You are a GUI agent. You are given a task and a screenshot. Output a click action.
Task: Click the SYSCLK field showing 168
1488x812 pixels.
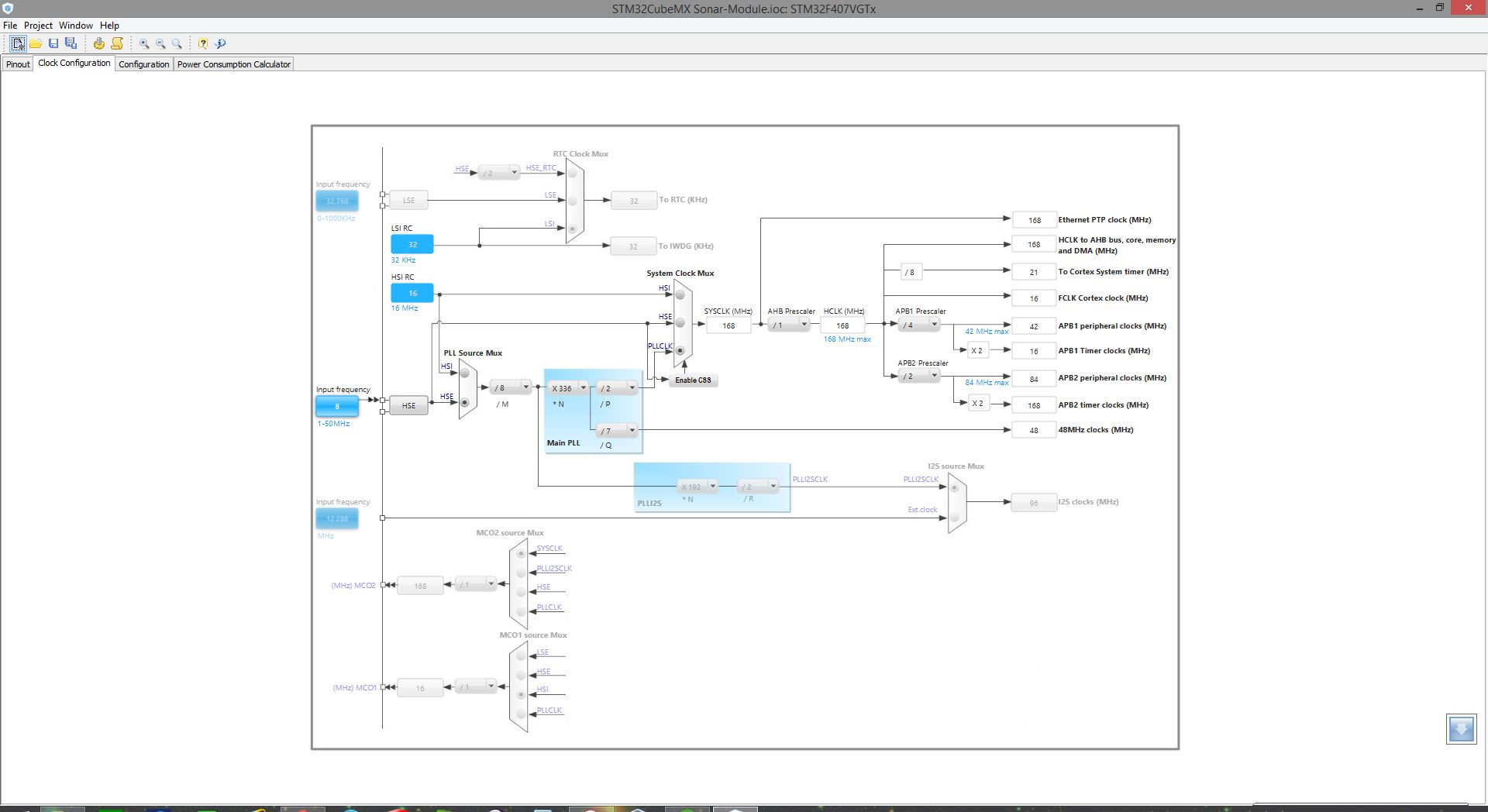728,326
